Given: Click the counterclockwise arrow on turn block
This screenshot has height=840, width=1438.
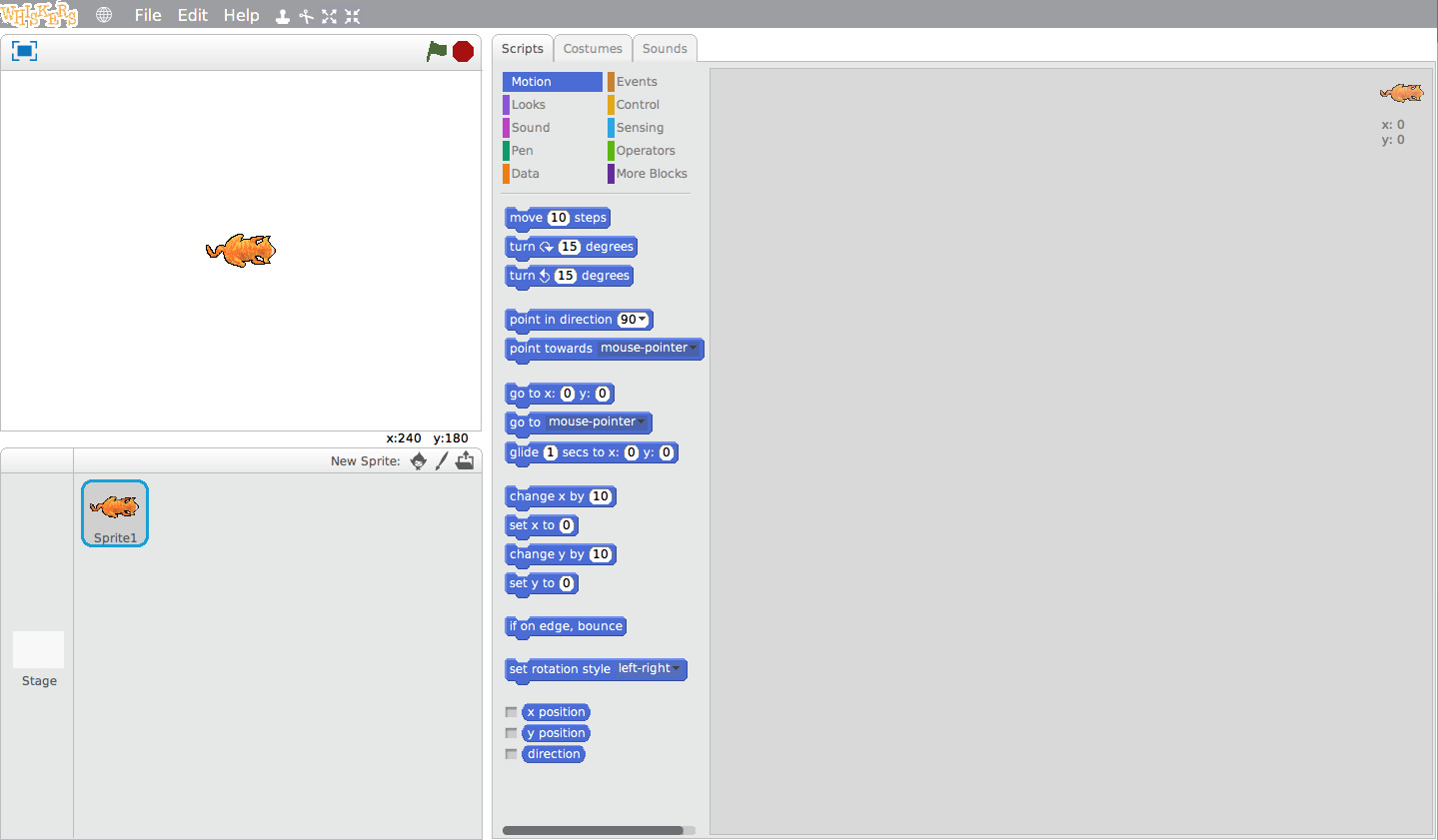Looking at the screenshot, I should [x=545, y=276].
